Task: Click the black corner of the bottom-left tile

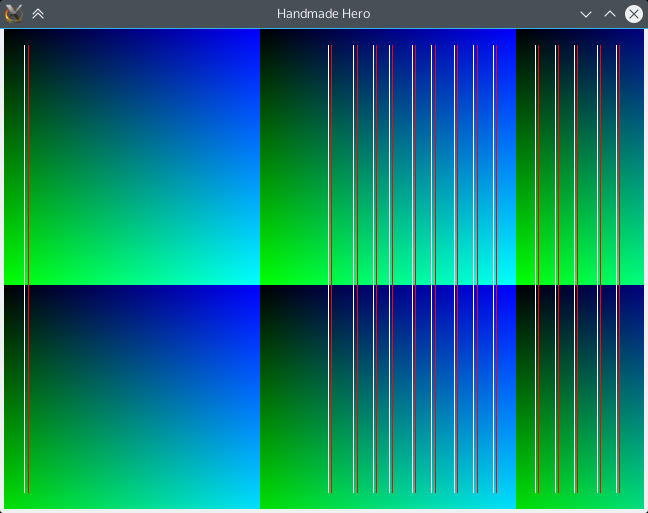Action: (x=9, y=291)
